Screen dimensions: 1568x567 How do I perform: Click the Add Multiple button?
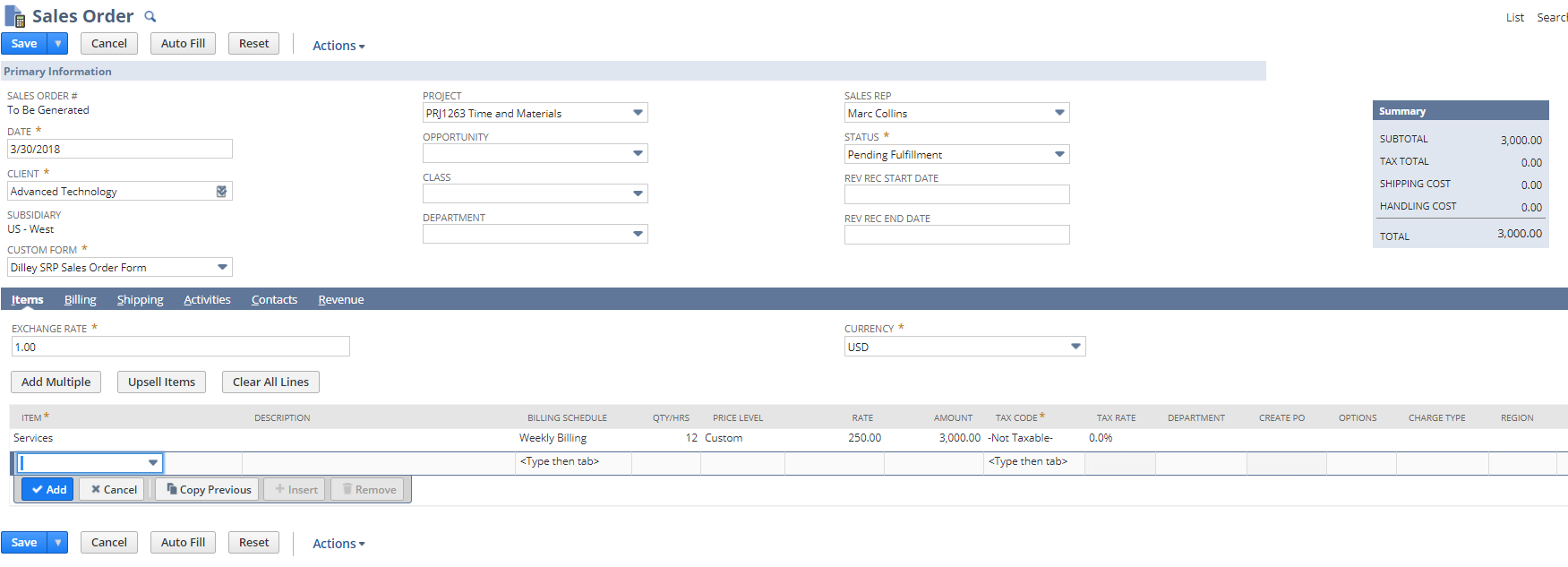(x=56, y=382)
